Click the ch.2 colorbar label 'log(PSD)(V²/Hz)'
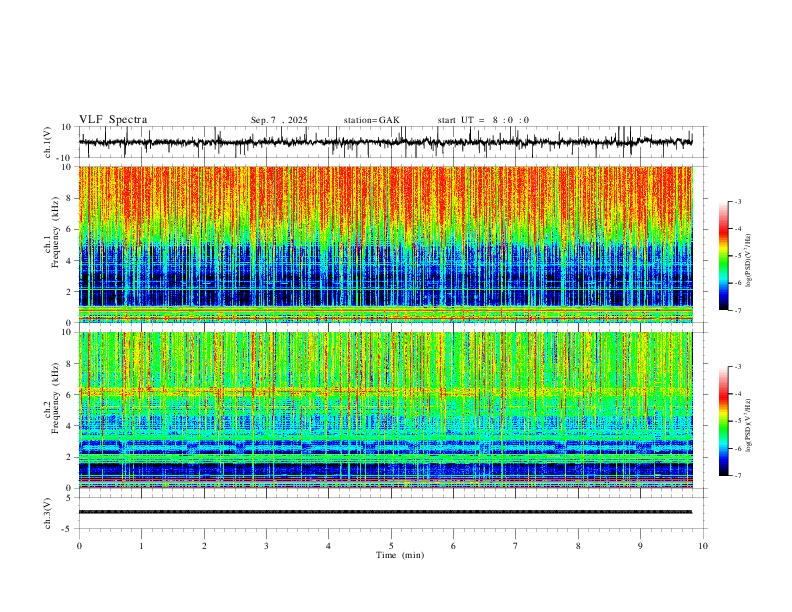792x612 pixels. [748, 426]
